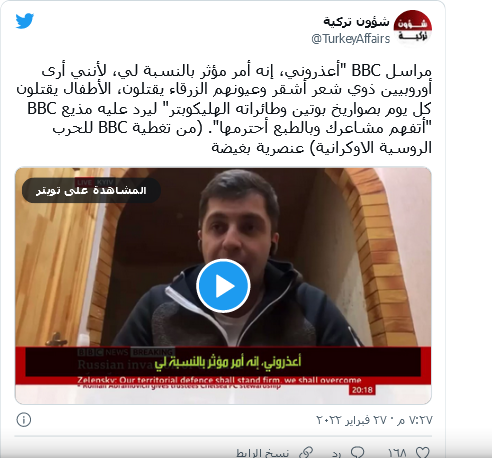The image size is (492, 460).
Task: Play the embedded BBC video
Action: click(223, 286)
